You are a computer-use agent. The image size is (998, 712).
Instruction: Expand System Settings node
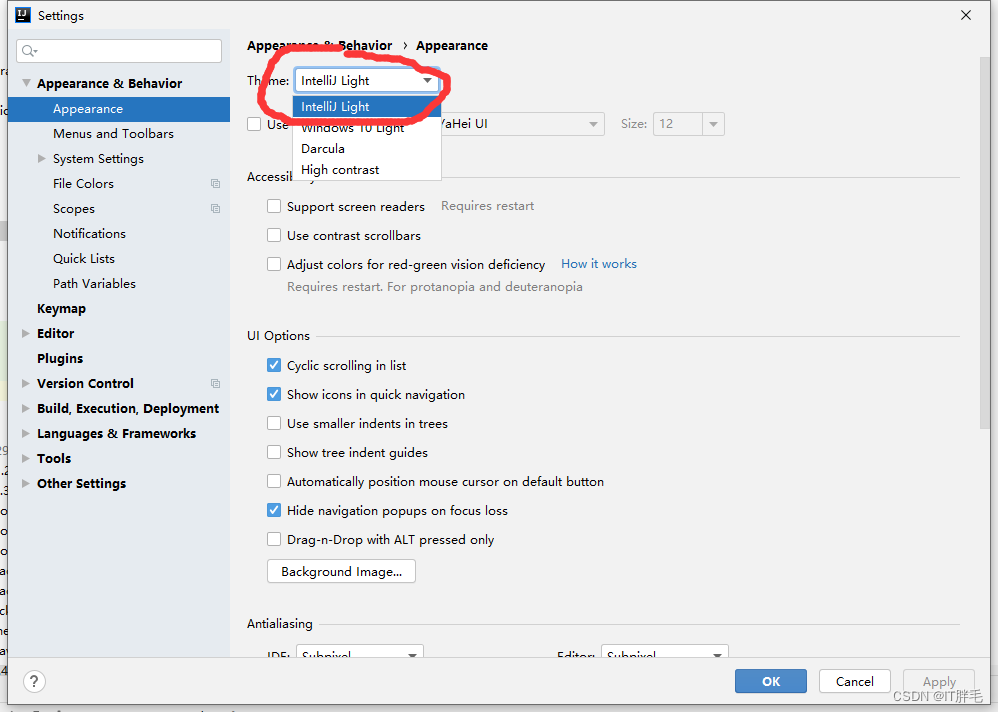click(x=41, y=158)
